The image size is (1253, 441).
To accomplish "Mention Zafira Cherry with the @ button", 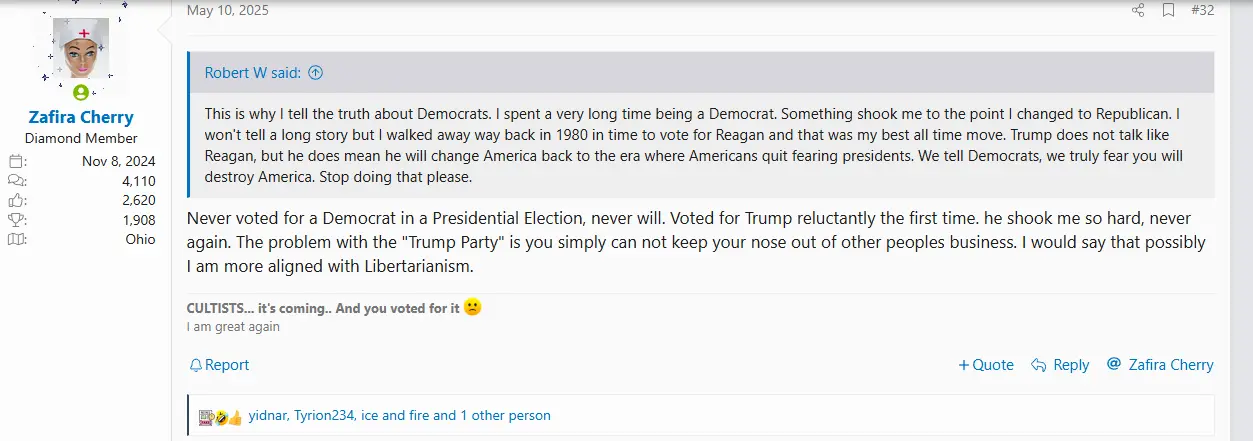I will tap(1160, 365).
